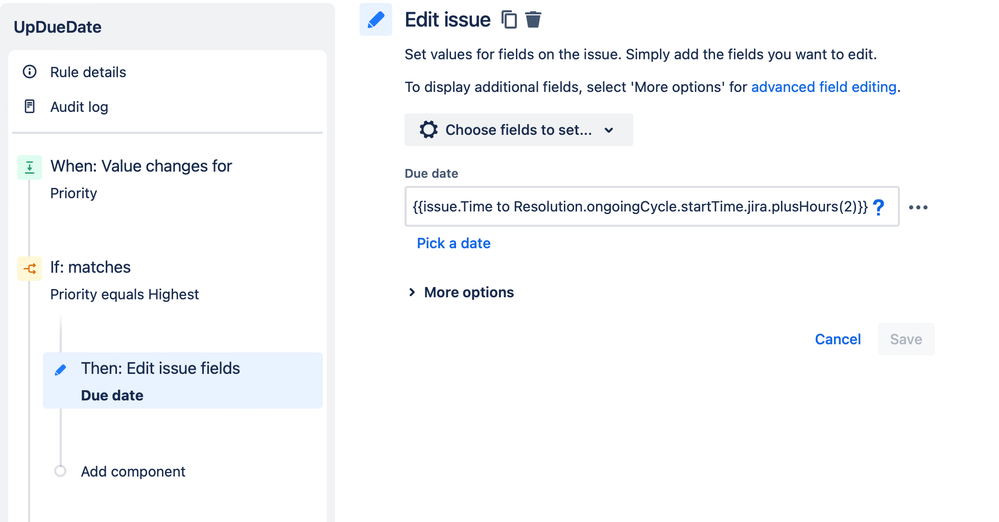Image resolution: width=999 pixels, height=522 pixels.
Task: Follow the advanced field editing link
Action: point(823,87)
